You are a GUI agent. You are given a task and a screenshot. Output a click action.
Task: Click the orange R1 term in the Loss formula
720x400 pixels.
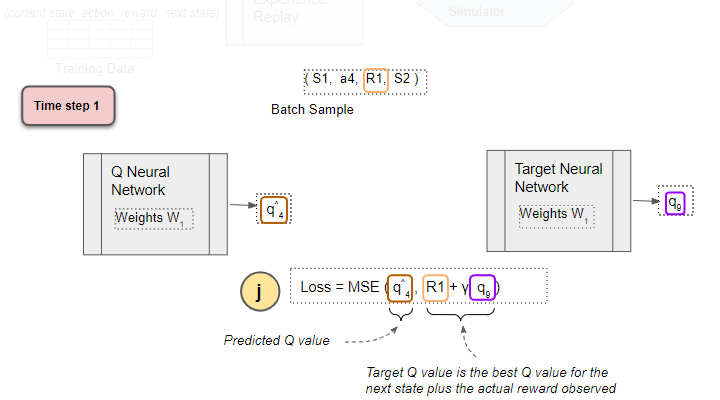(435, 288)
